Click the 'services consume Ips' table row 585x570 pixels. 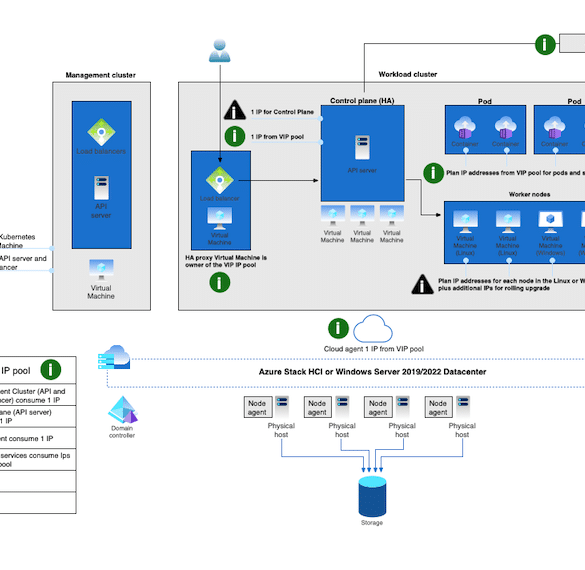(38, 460)
